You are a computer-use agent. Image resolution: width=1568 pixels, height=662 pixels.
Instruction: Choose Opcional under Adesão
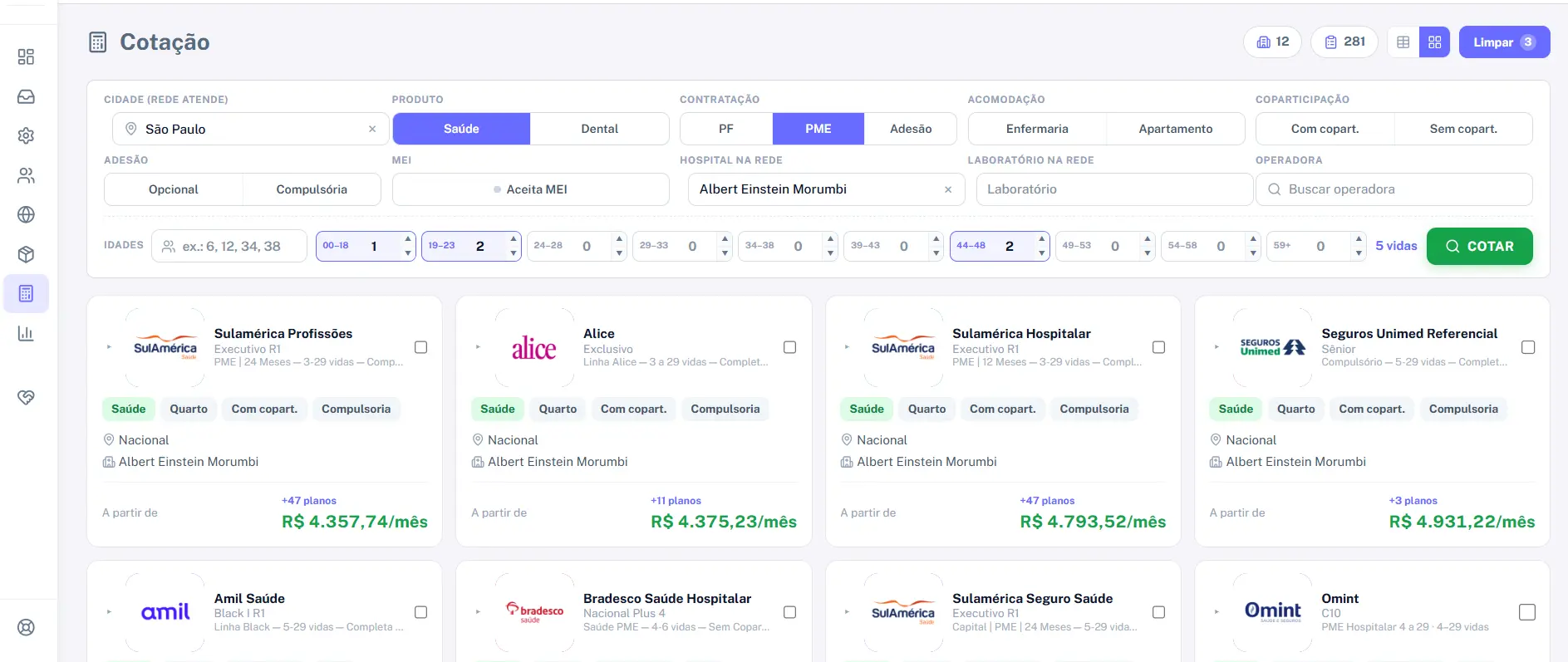(174, 189)
